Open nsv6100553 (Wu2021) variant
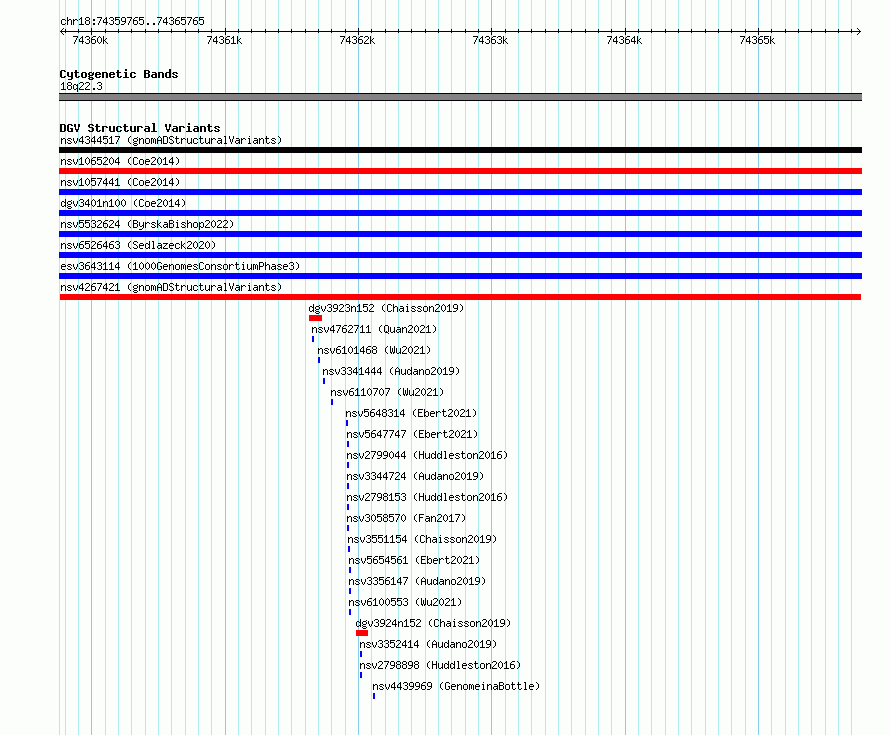 coord(405,602)
